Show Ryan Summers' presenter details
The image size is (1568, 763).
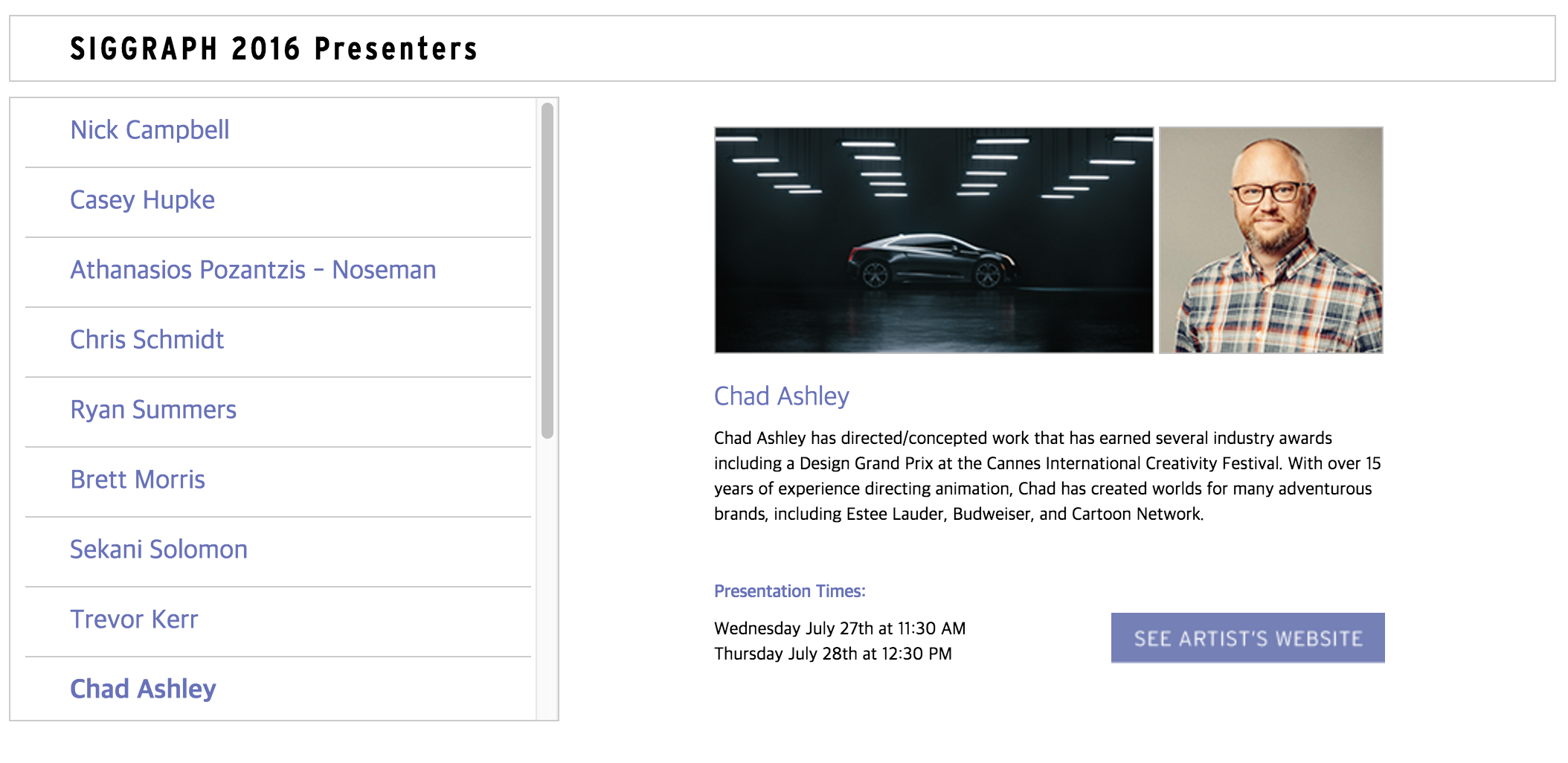coord(153,410)
